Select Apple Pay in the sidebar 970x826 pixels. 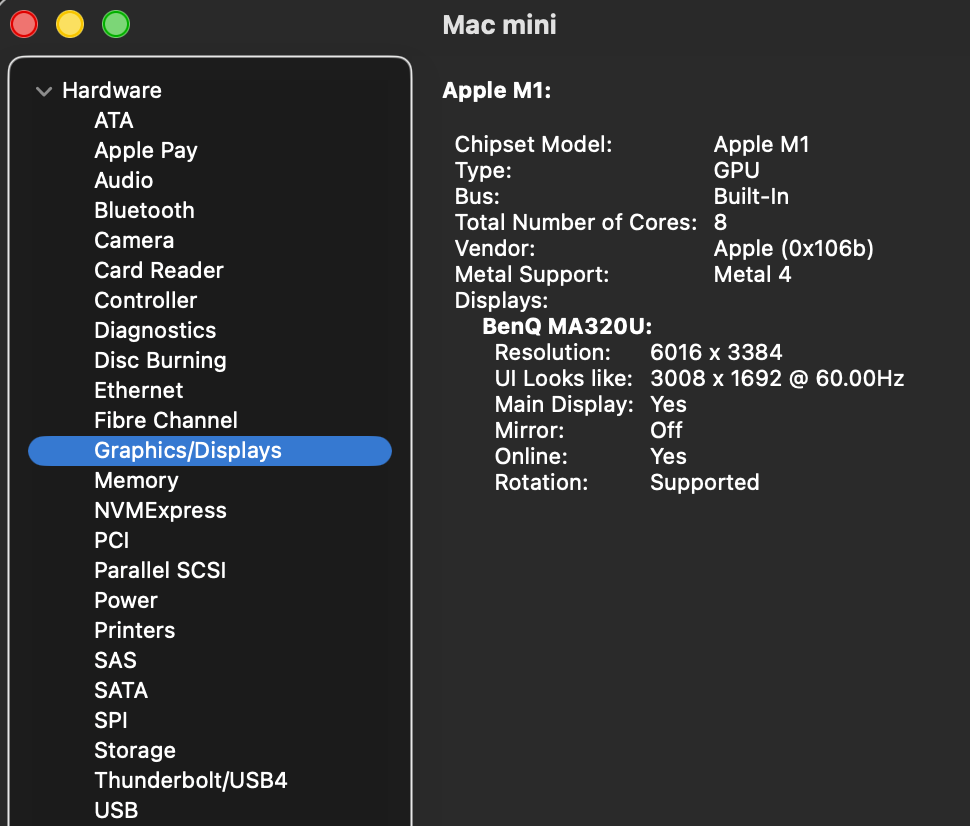pyautogui.click(x=146, y=150)
